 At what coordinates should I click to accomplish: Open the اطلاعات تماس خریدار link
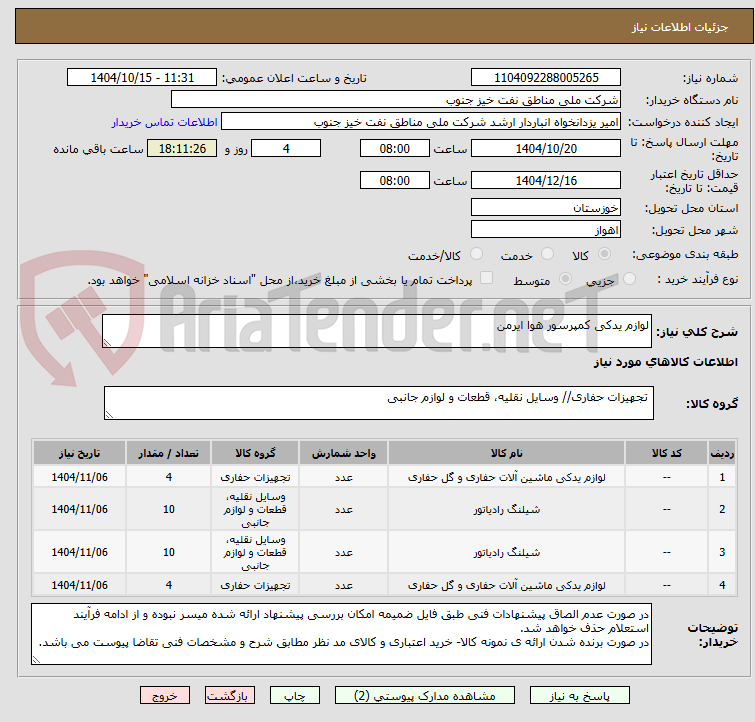click(x=165, y=122)
